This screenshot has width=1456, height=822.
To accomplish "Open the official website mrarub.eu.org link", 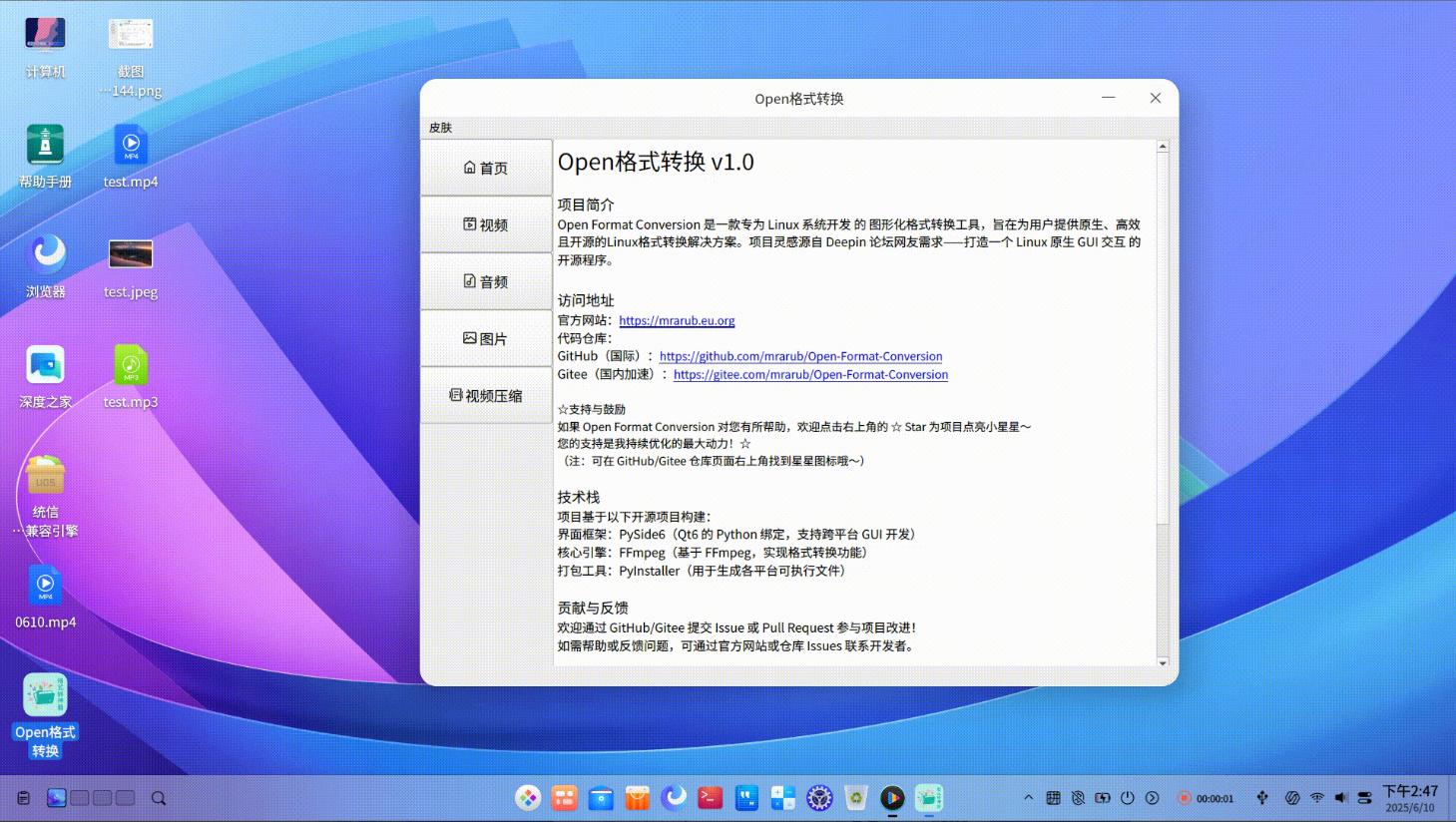I will pyautogui.click(x=677, y=320).
